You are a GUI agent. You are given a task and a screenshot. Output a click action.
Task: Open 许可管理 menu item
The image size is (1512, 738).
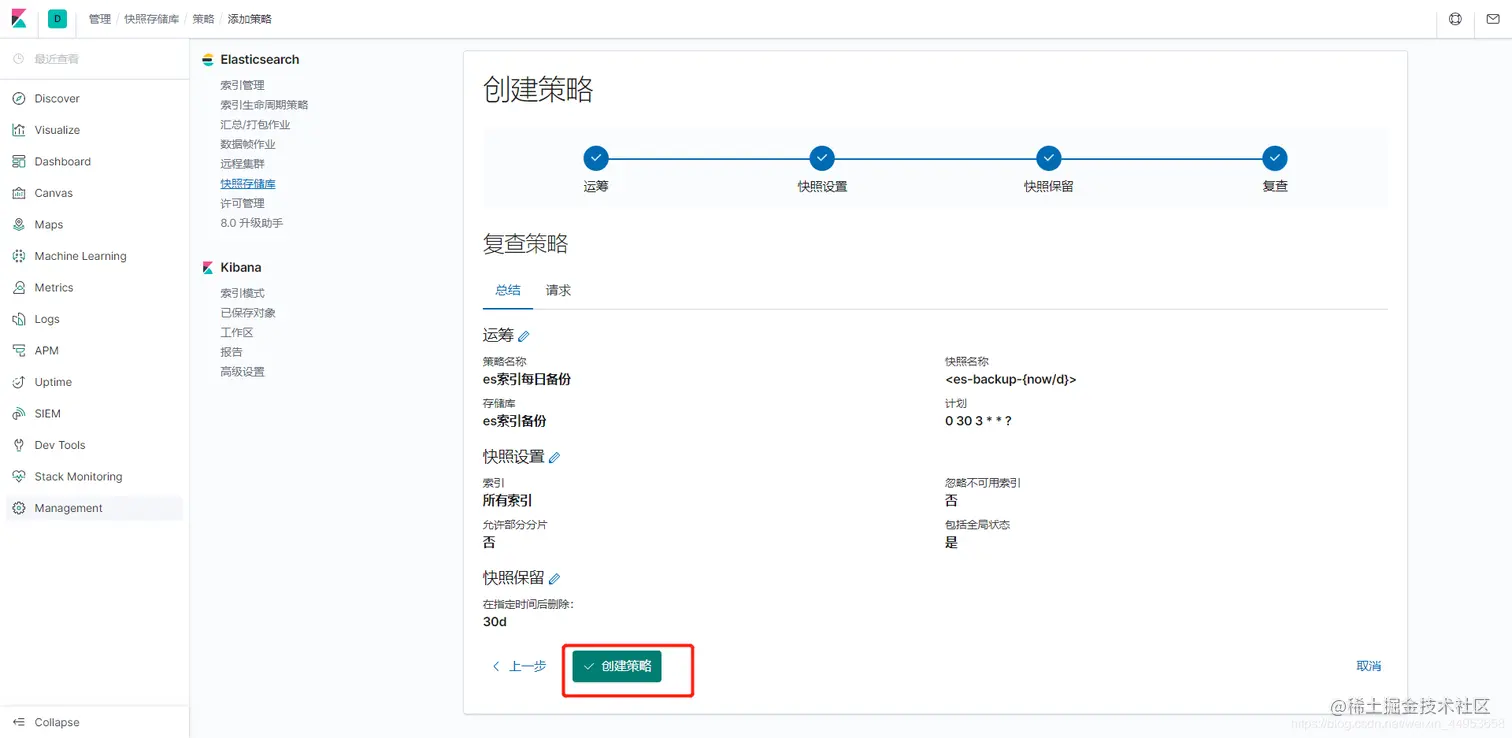243,203
